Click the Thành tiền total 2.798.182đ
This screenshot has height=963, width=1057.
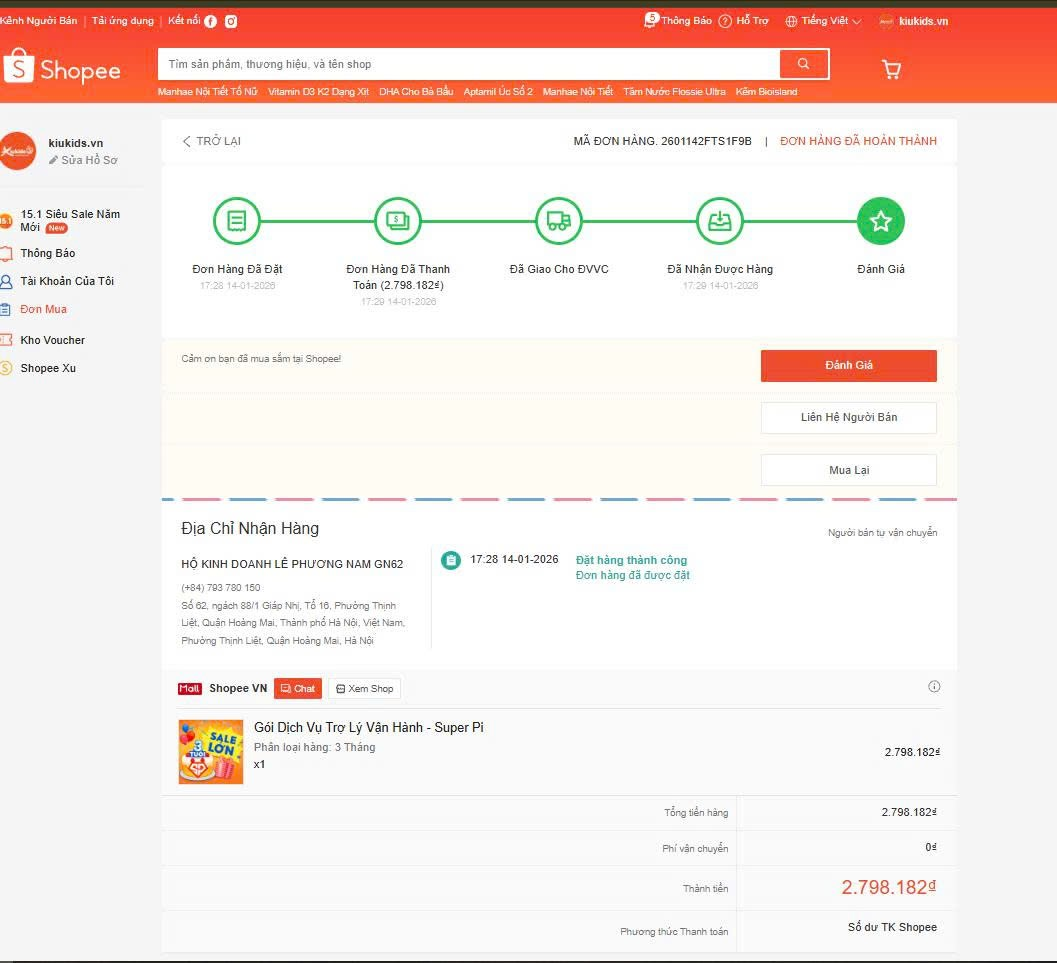point(888,888)
